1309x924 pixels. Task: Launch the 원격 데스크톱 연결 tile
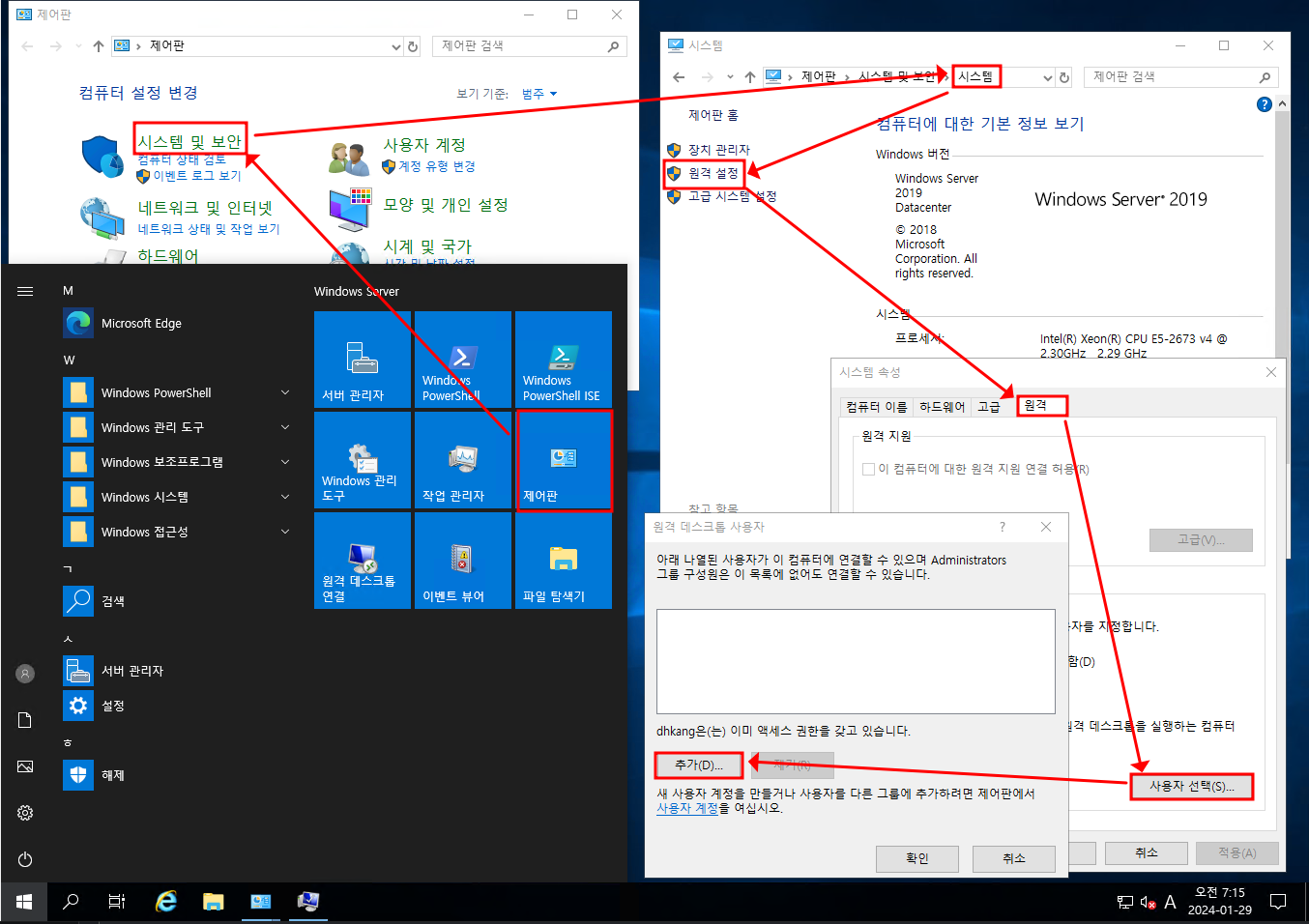[x=363, y=561]
